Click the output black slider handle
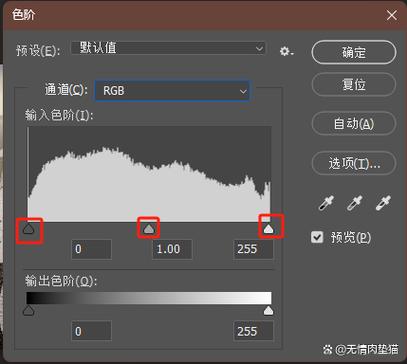Screen dimensions: 407x364 (29, 311)
